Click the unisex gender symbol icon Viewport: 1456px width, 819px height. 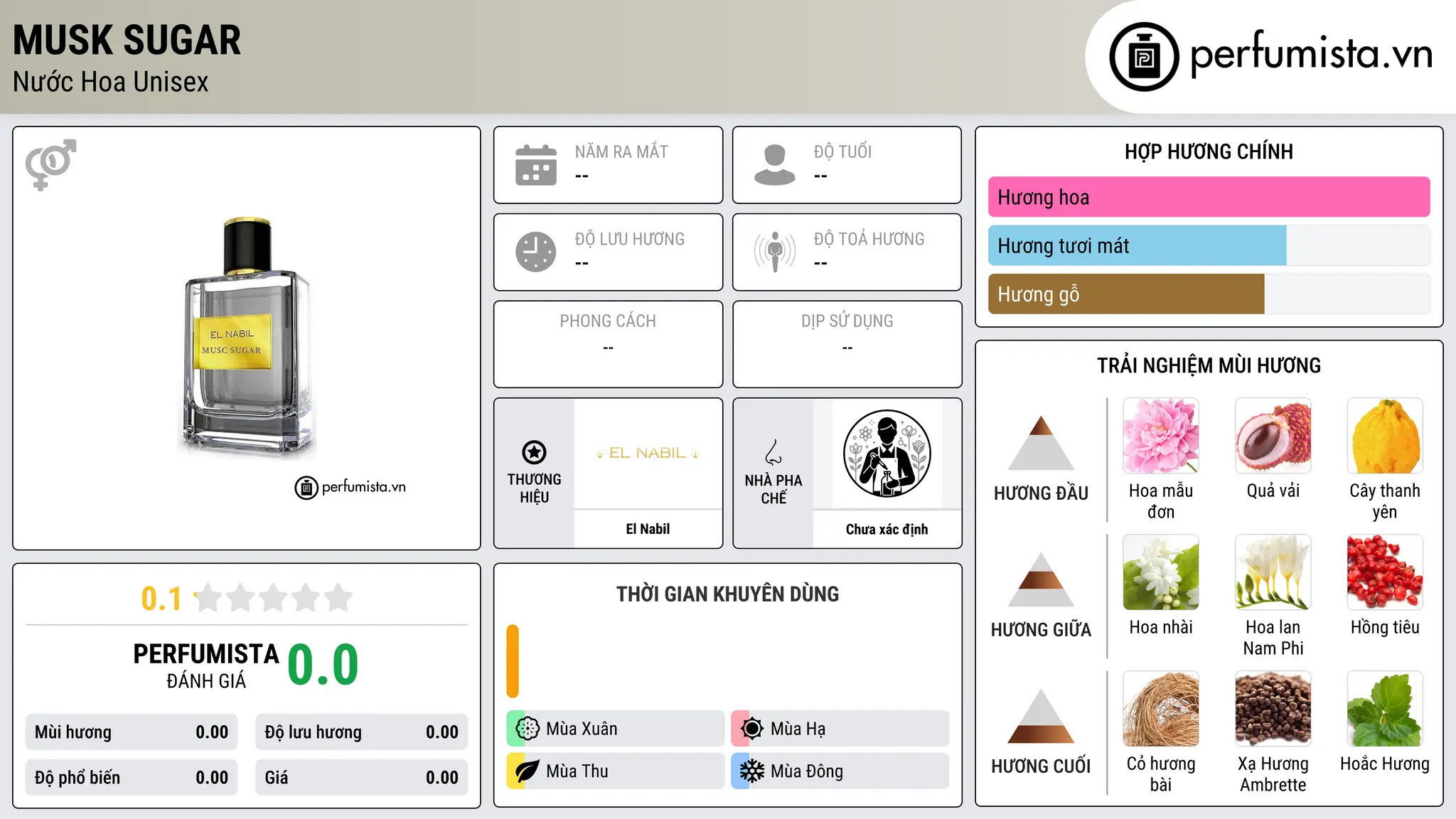tap(50, 165)
